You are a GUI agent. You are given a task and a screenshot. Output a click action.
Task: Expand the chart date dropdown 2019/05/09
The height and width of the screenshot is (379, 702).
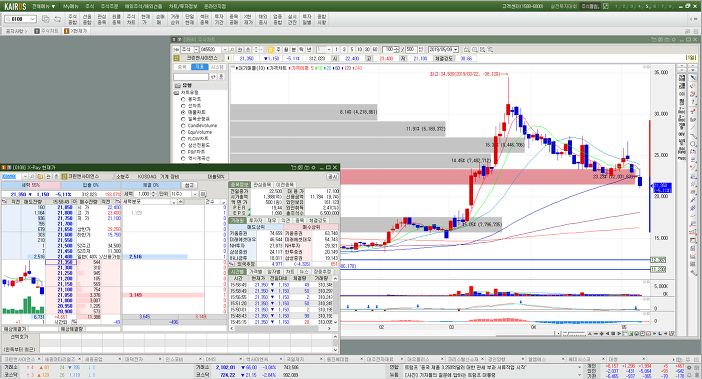click(x=456, y=50)
